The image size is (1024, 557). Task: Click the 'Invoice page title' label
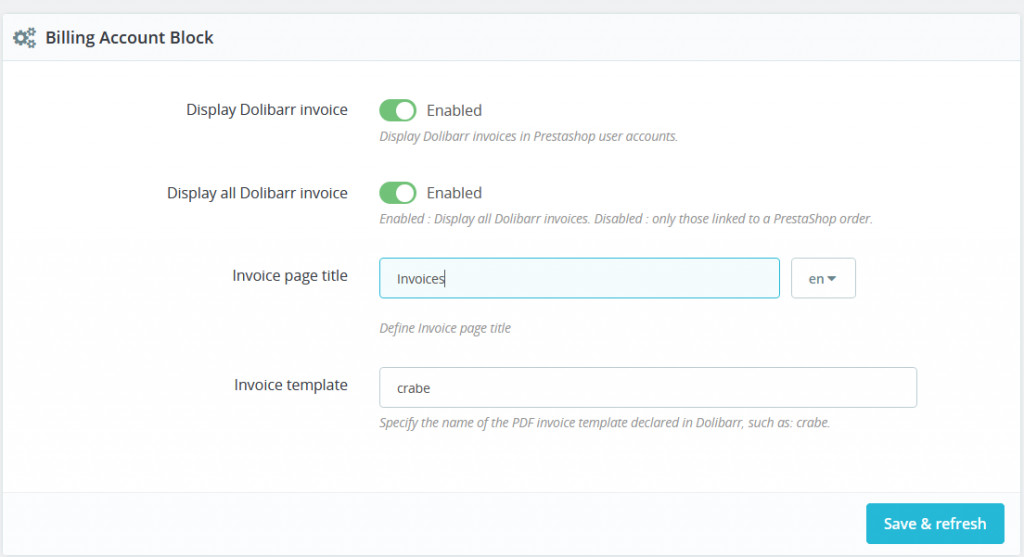pyautogui.click(x=290, y=276)
